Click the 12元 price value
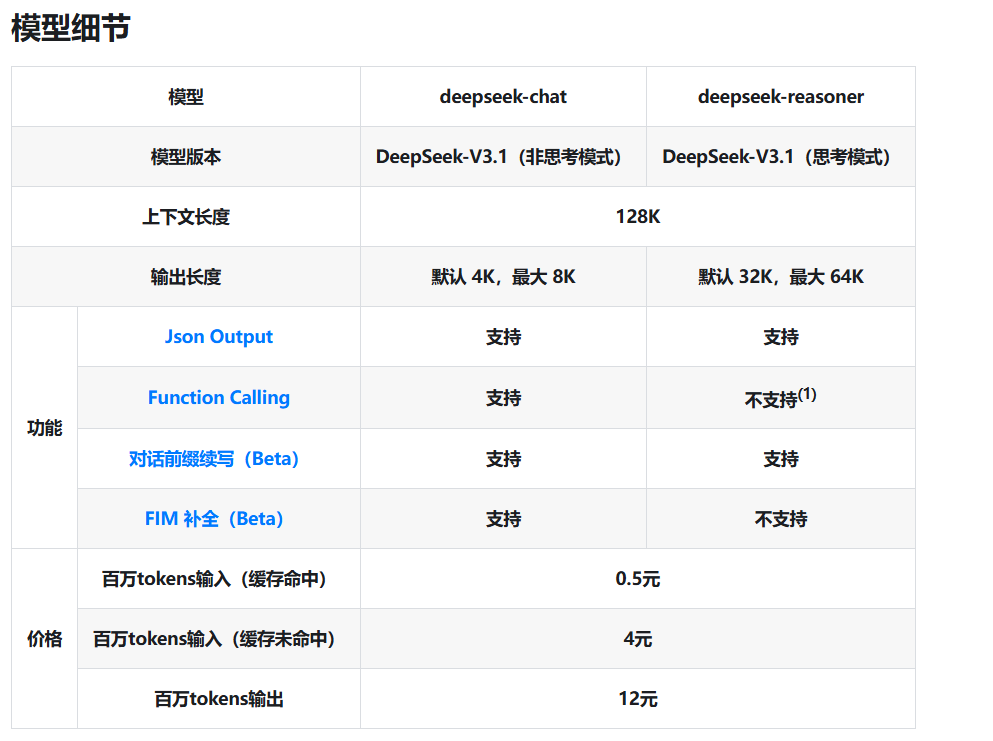Image resolution: width=993 pixels, height=741 pixels. coord(638,699)
